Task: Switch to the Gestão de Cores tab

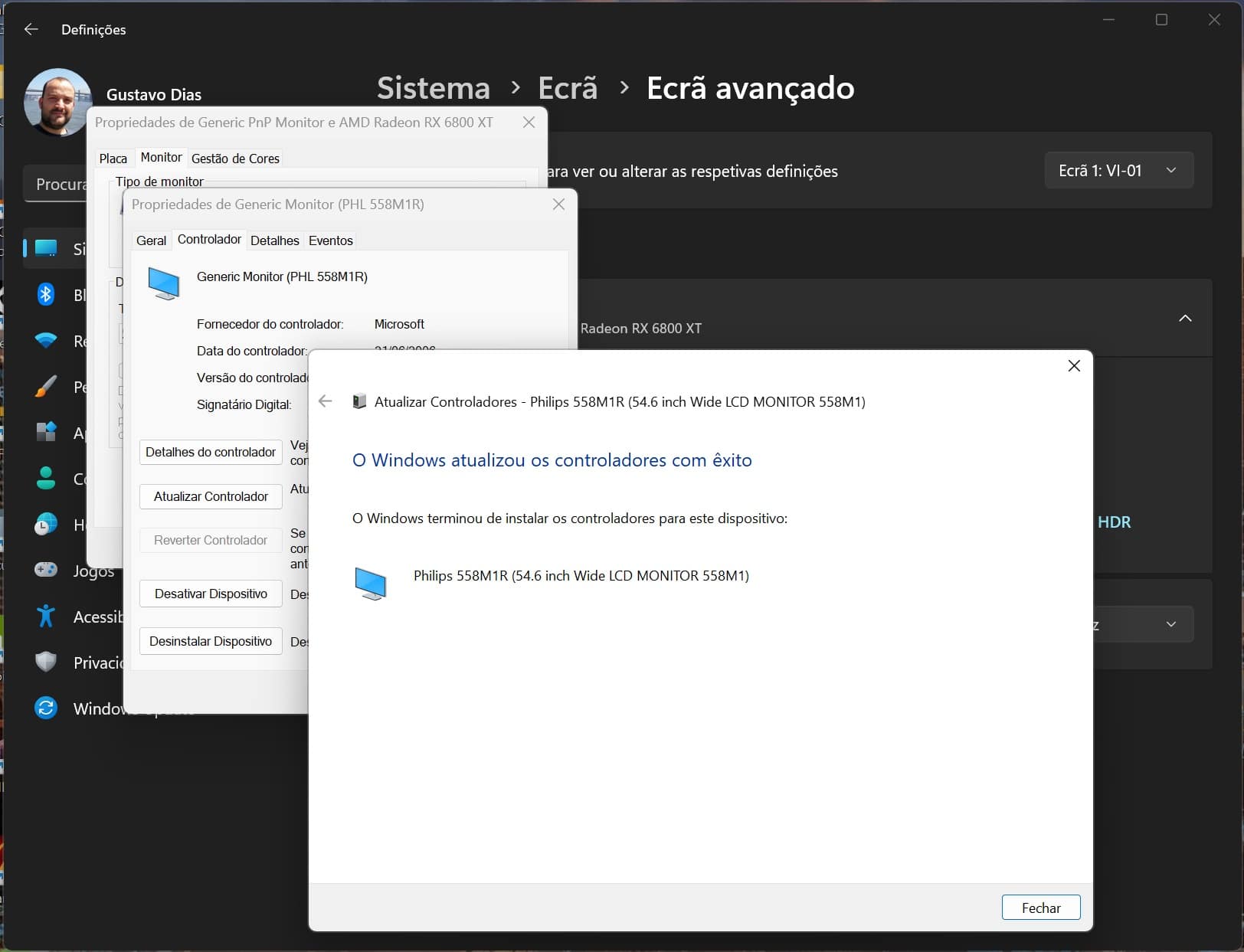Action: pos(235,159)
